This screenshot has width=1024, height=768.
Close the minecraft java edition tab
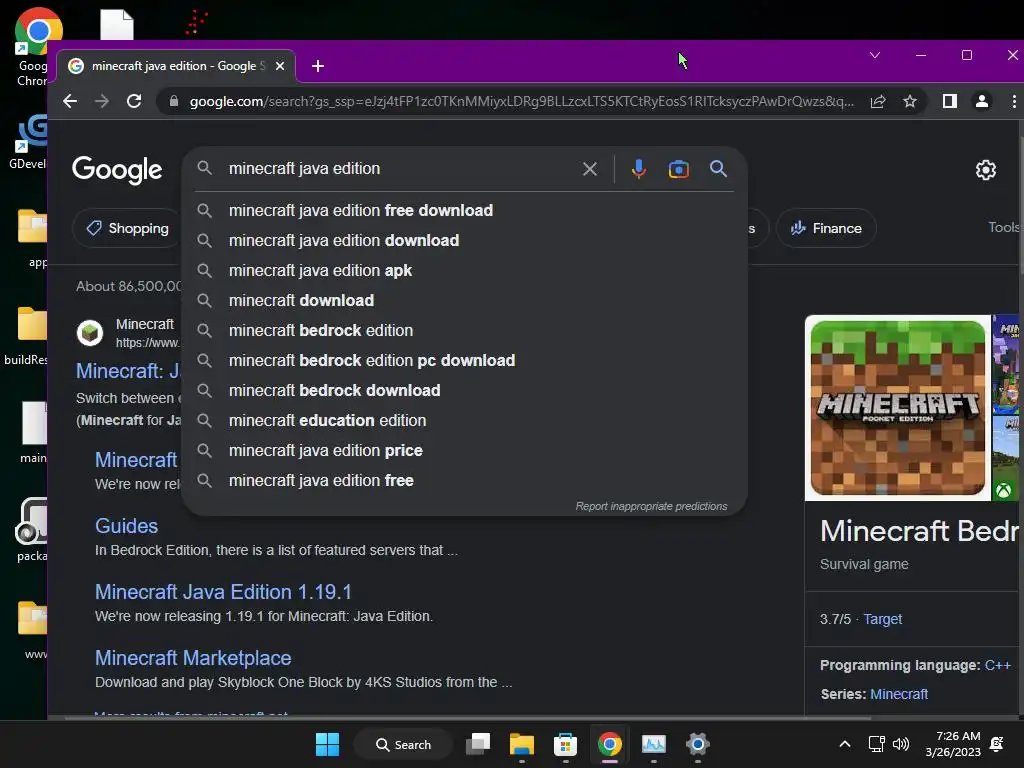tap(280, 66)
